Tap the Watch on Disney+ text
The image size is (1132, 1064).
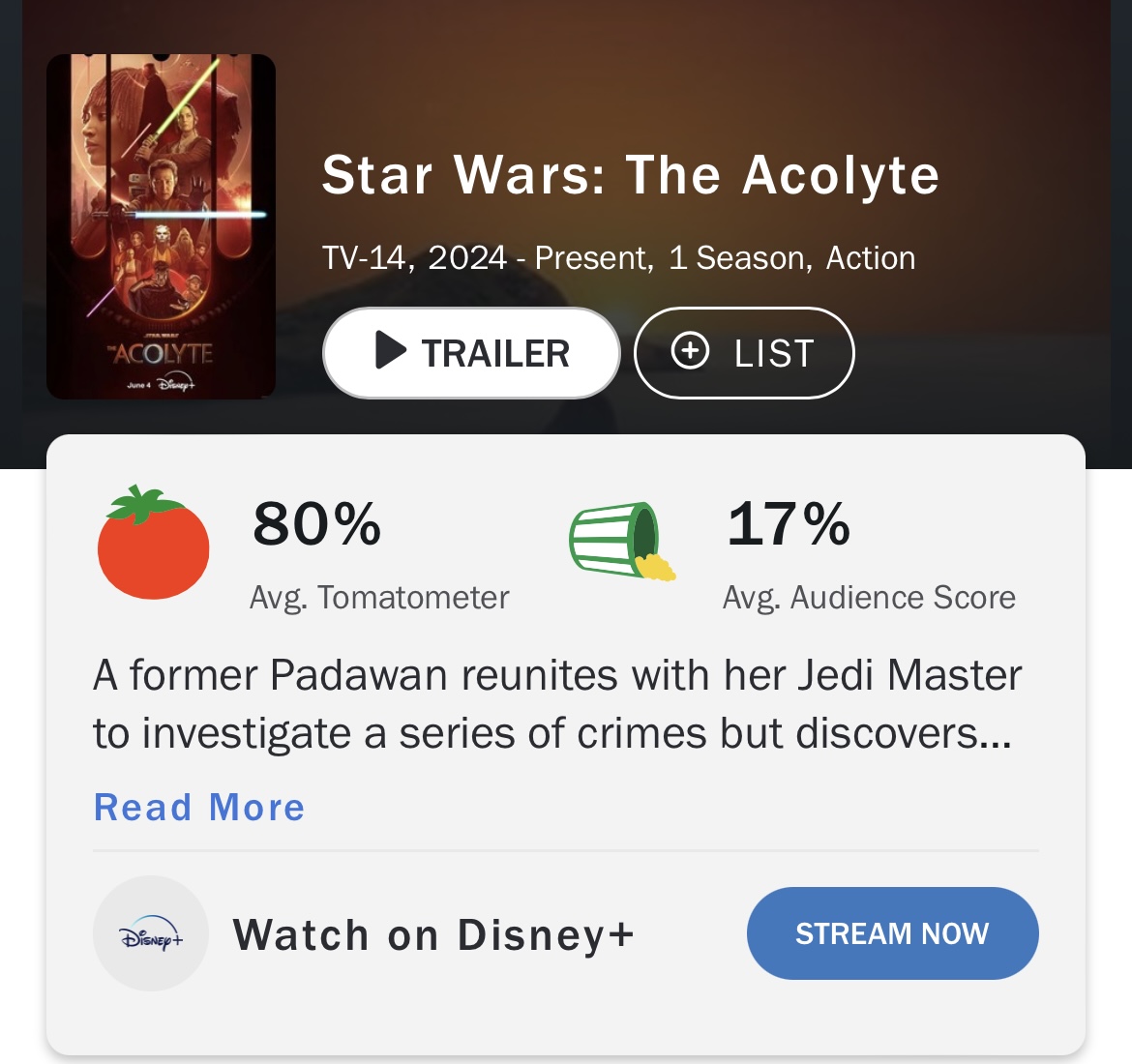(433, 935)
